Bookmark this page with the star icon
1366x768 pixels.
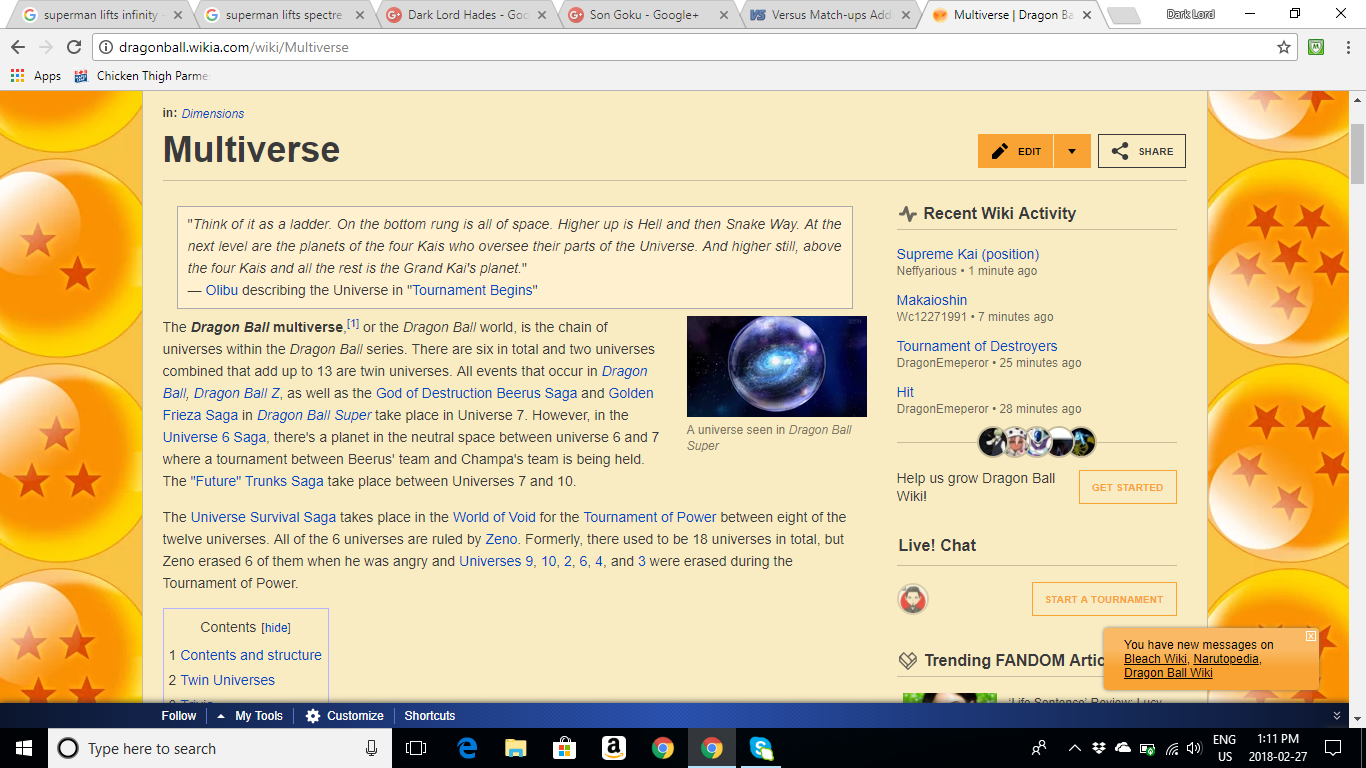coord(1284,47)
